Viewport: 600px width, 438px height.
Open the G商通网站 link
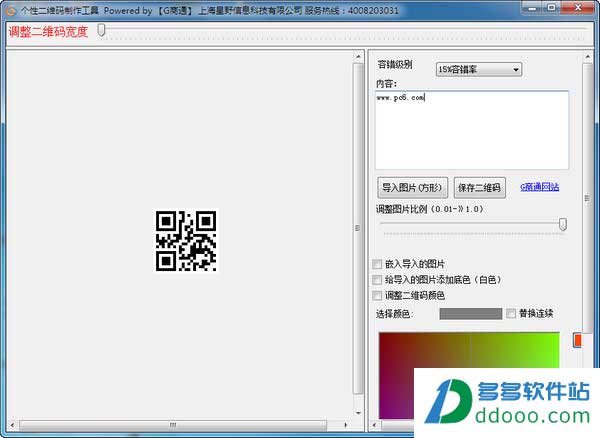pos(540,187)
